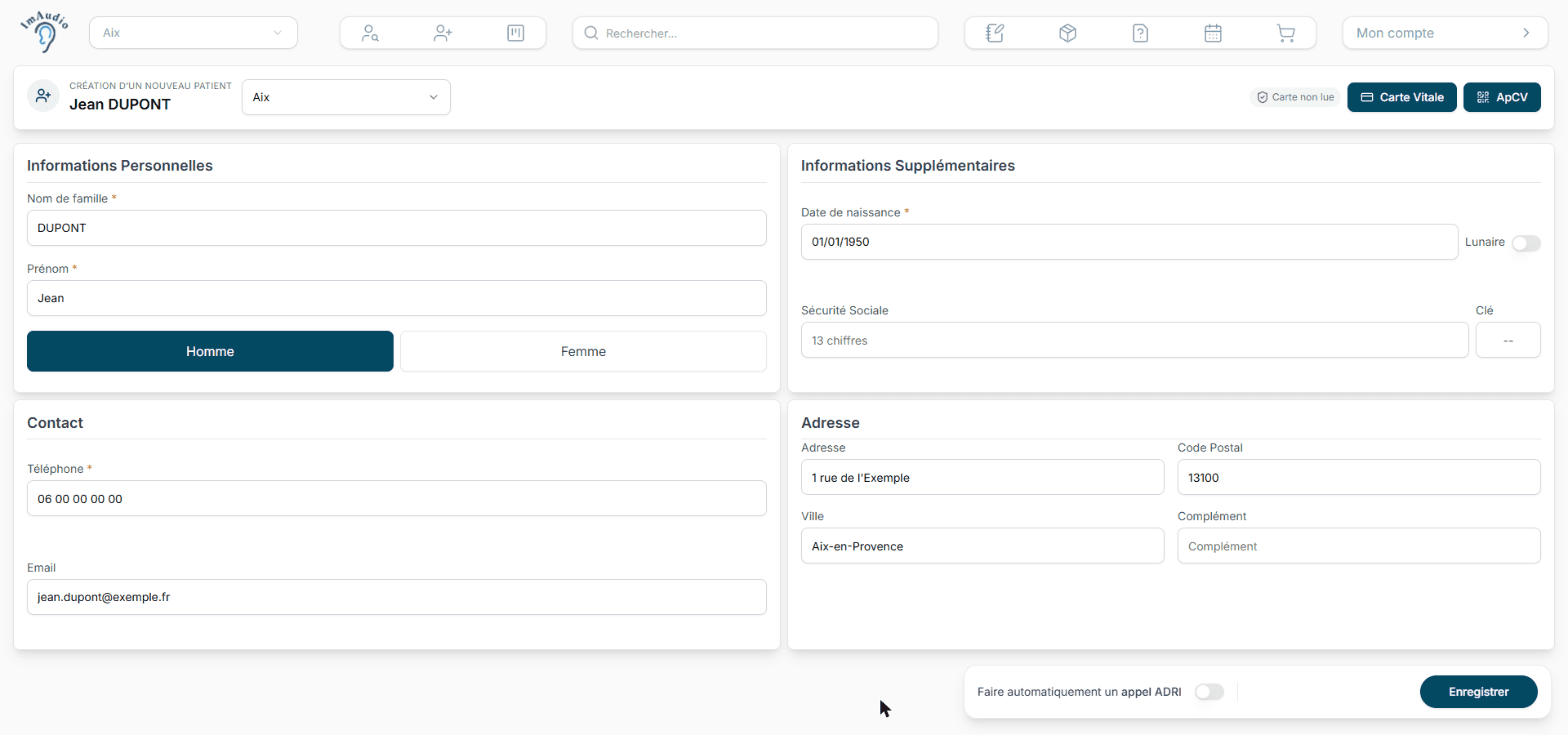The image size is (1568, 735).
Task: Click the Clé field
Action: (1508, 340)
